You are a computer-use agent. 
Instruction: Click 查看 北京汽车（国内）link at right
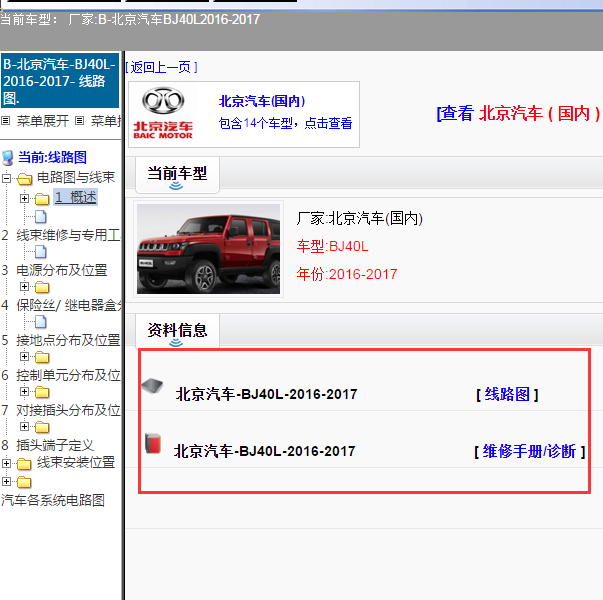coord(519,114)
